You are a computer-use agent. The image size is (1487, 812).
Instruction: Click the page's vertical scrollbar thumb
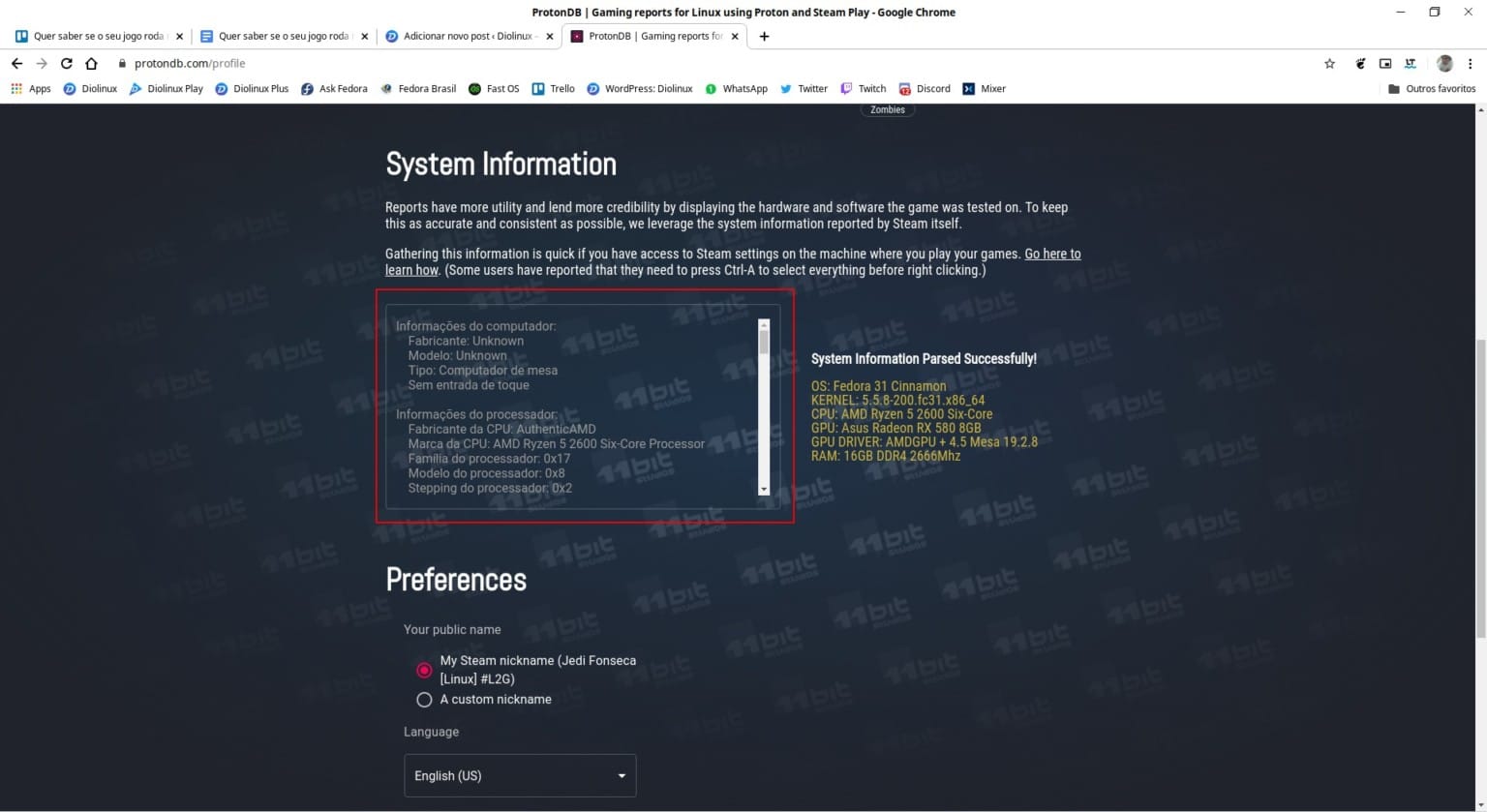(x=1479, y=488)
